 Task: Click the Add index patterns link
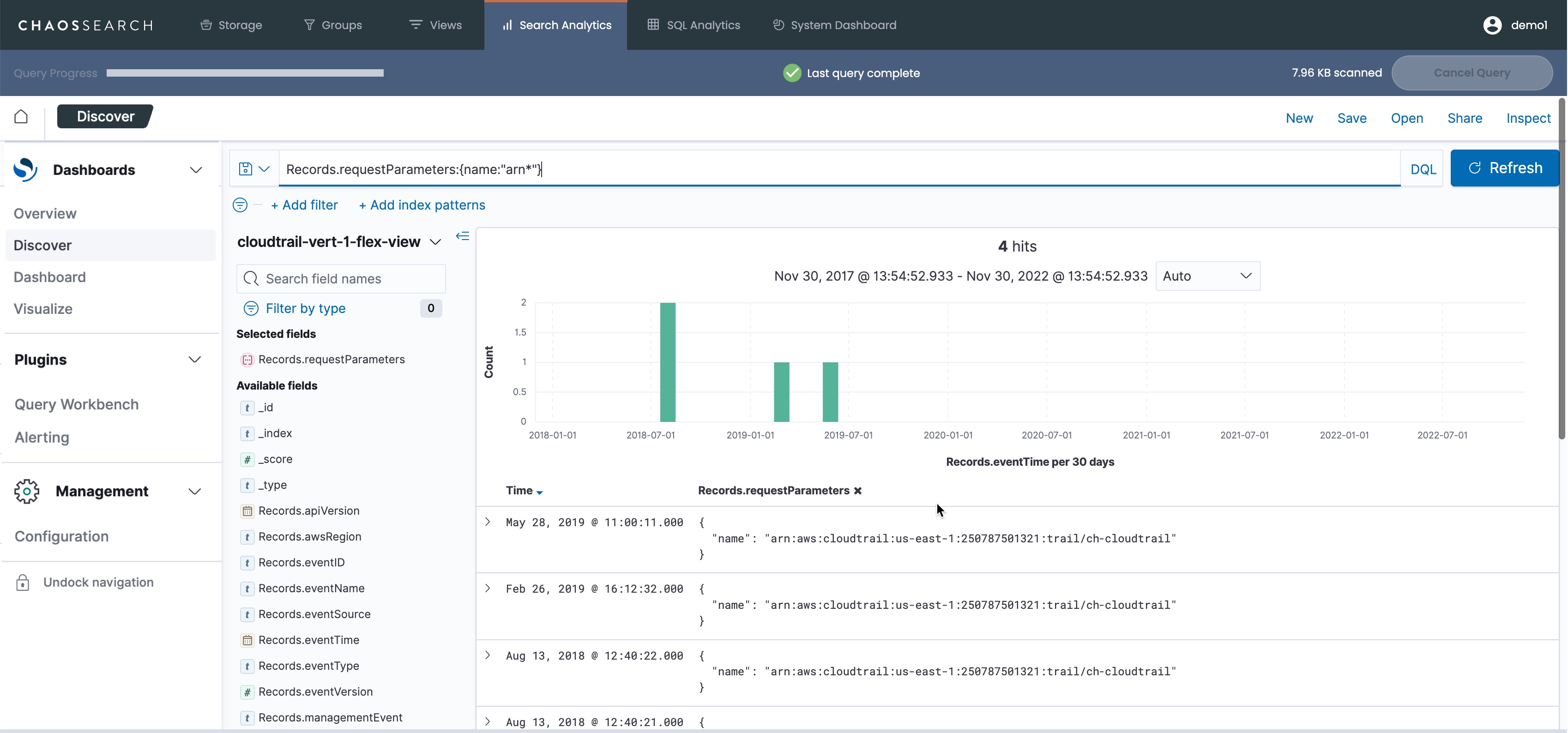pos(422,205)
